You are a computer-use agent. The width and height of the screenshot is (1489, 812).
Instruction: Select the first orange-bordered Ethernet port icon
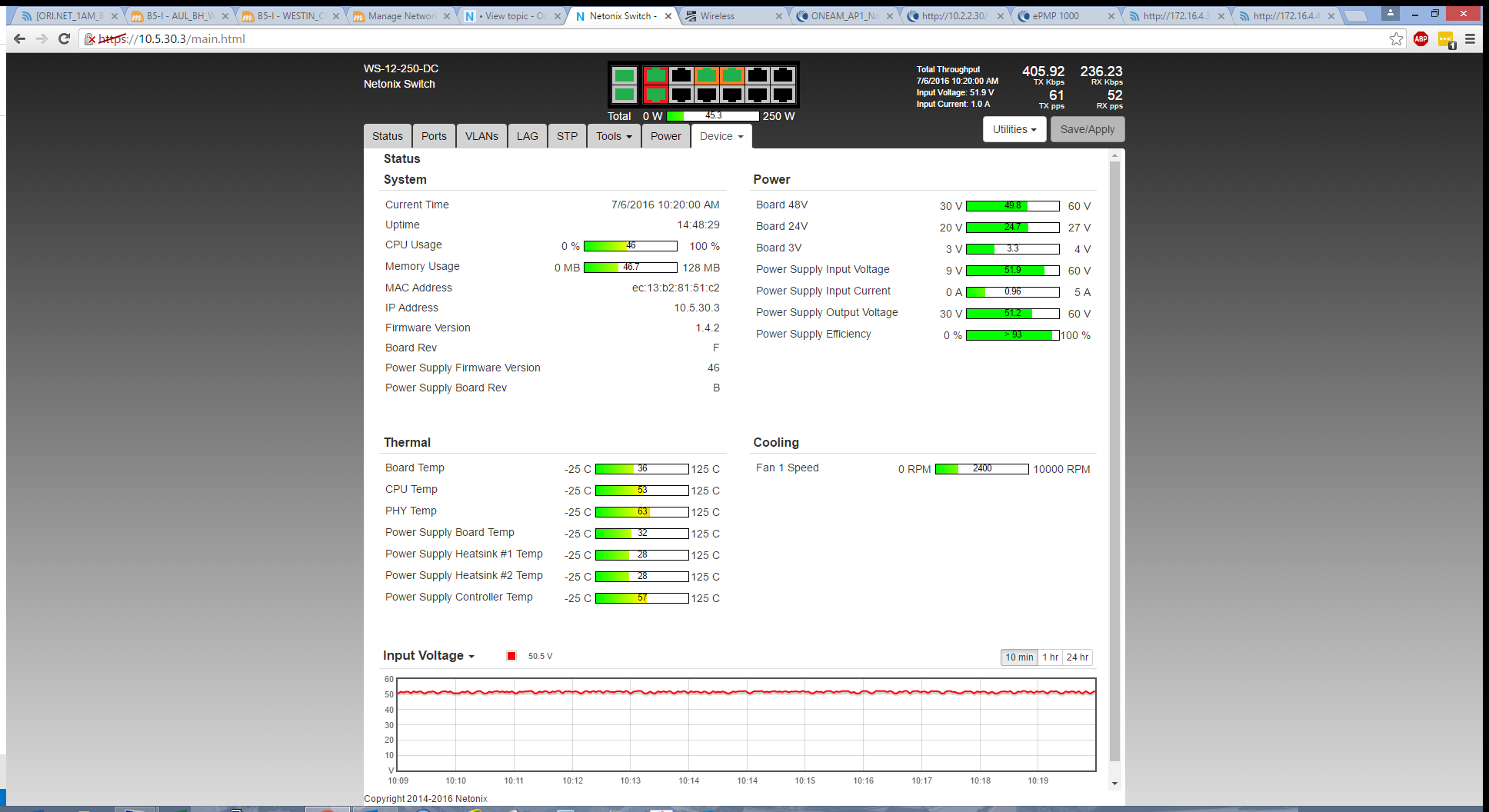click(x=706, y=75)
